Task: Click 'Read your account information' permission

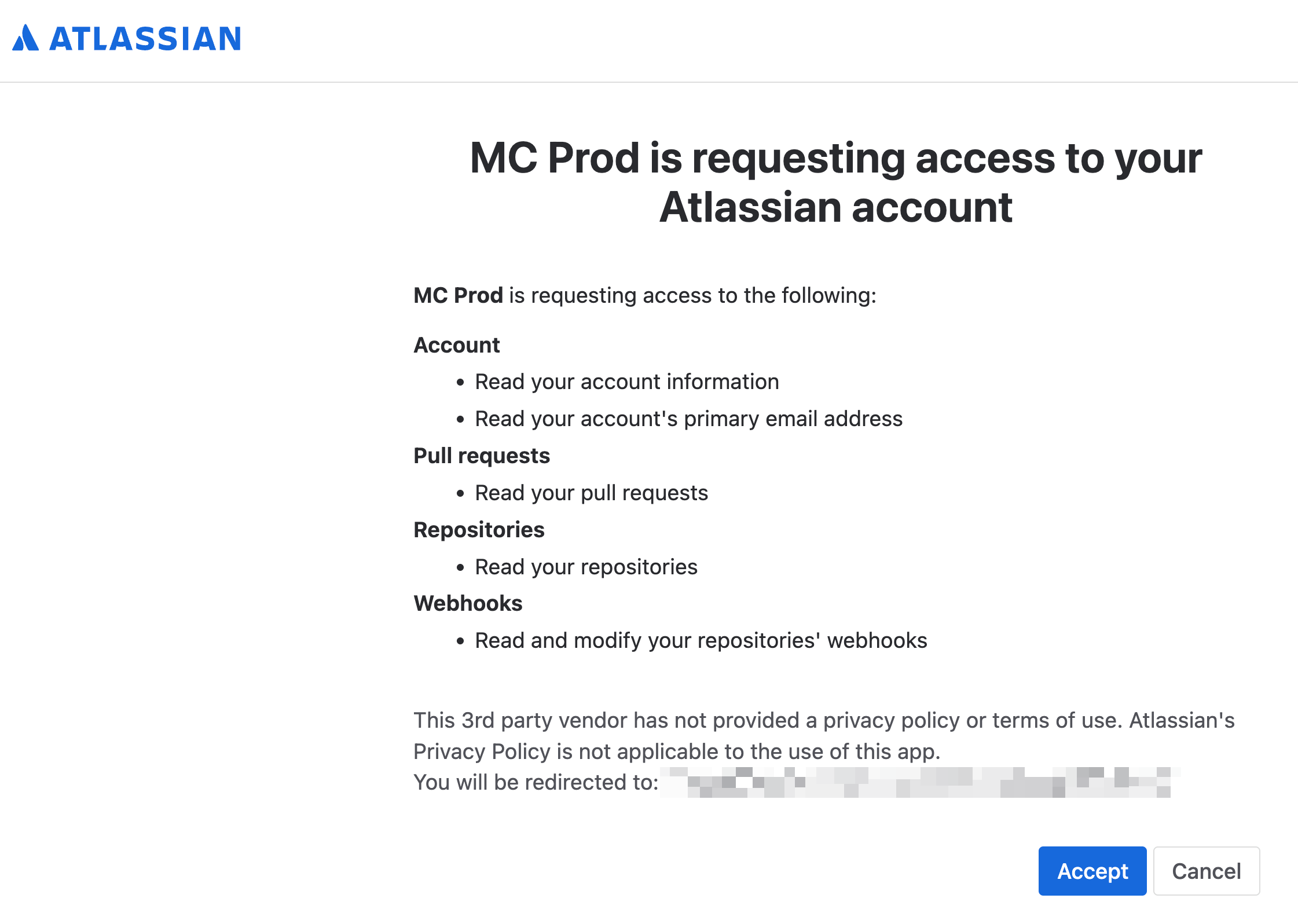Action: click(x=627, y=382)
